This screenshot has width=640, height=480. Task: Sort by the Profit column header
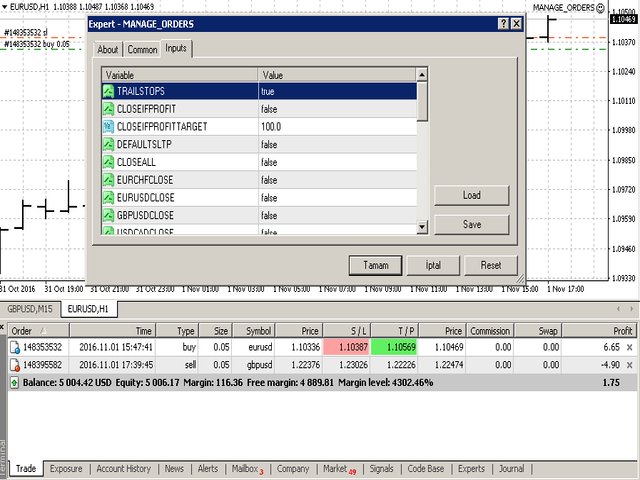click(599, 331)
